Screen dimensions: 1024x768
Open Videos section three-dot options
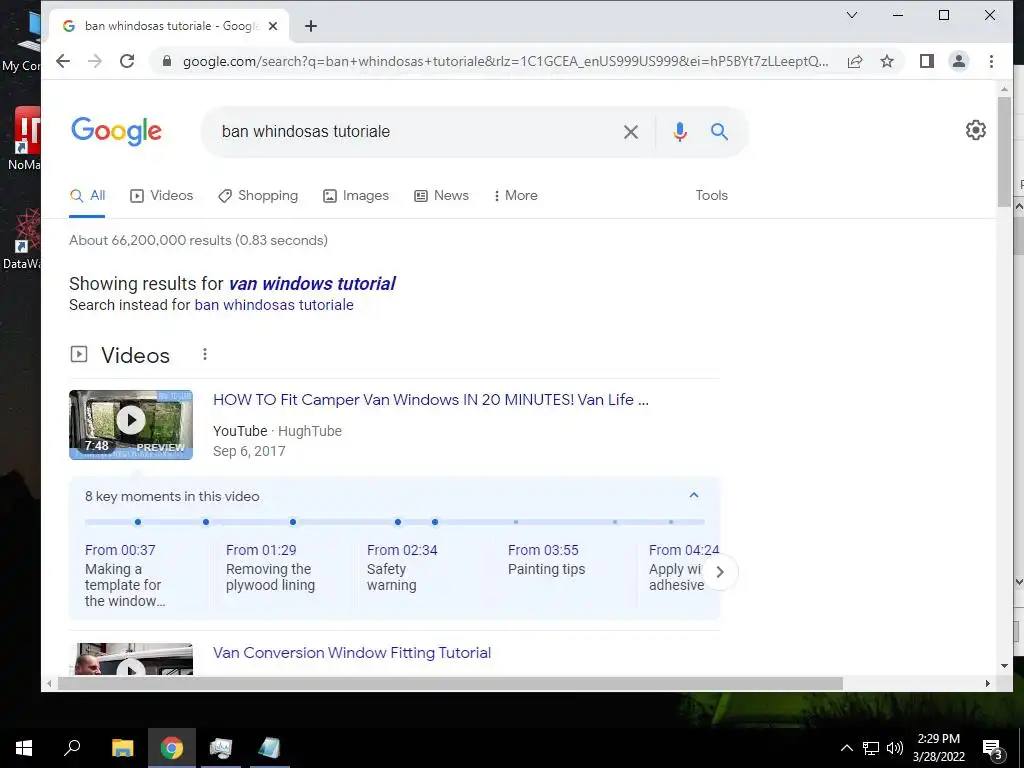(204, 354)
